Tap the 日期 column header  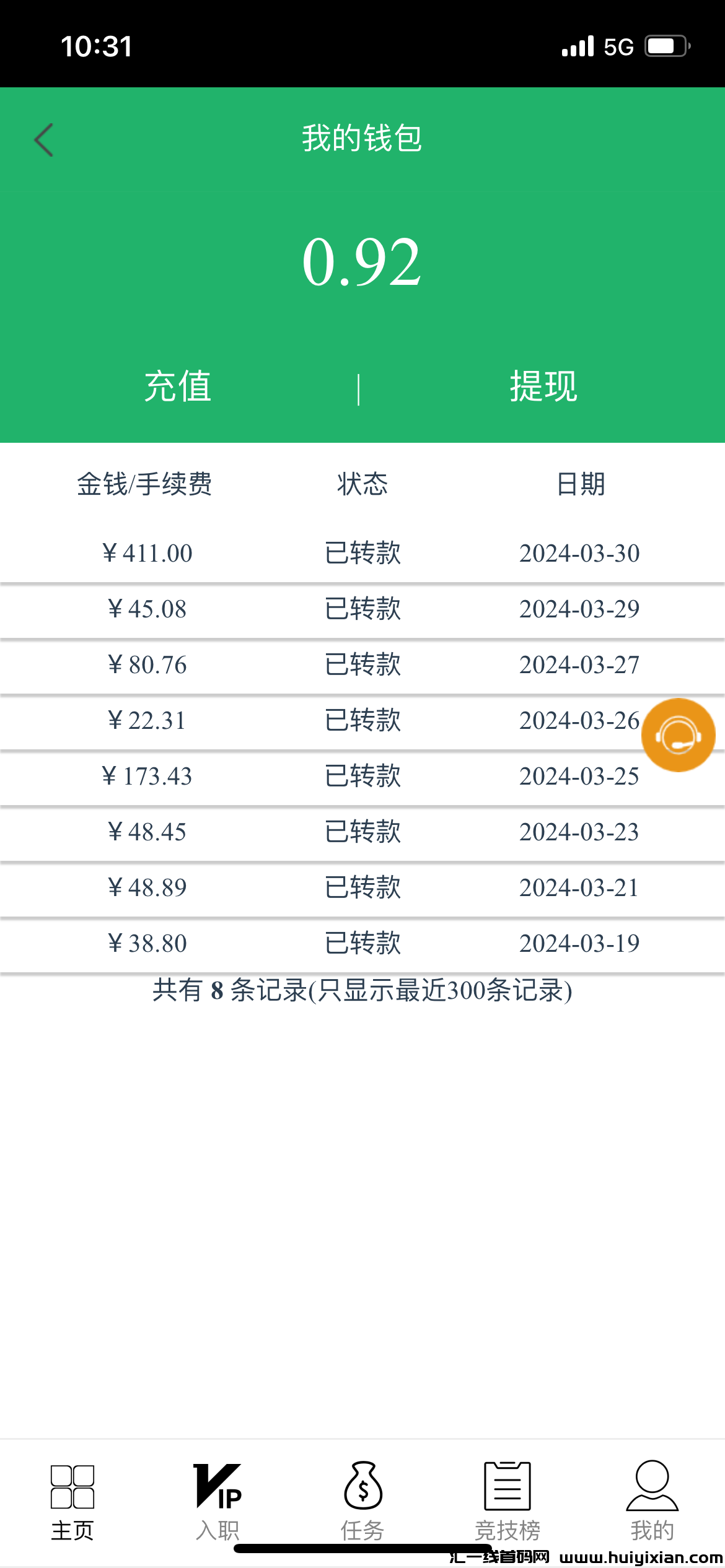click(x=581, y=484)
